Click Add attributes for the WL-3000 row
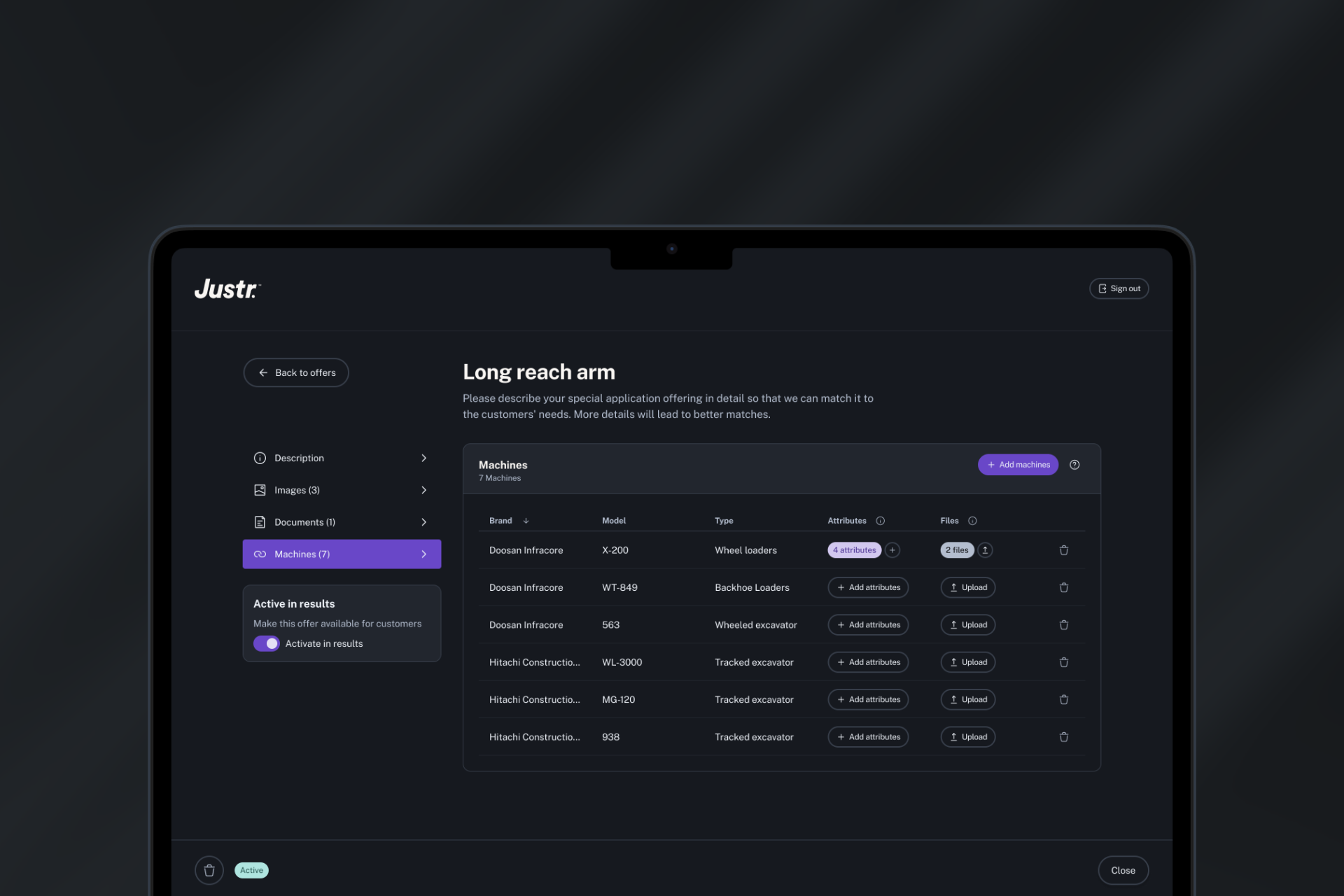 click(868, 662)
